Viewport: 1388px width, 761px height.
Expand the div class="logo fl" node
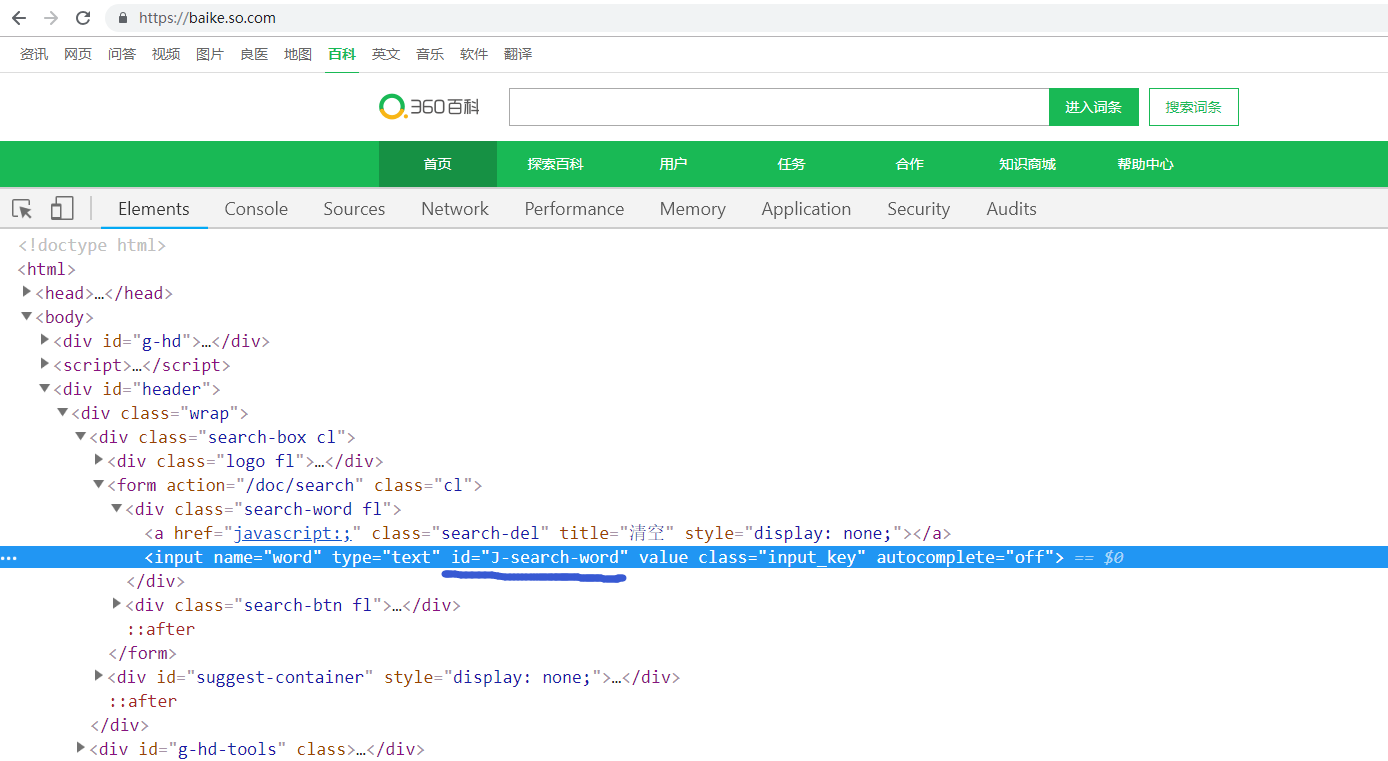[x=99, y=460]
